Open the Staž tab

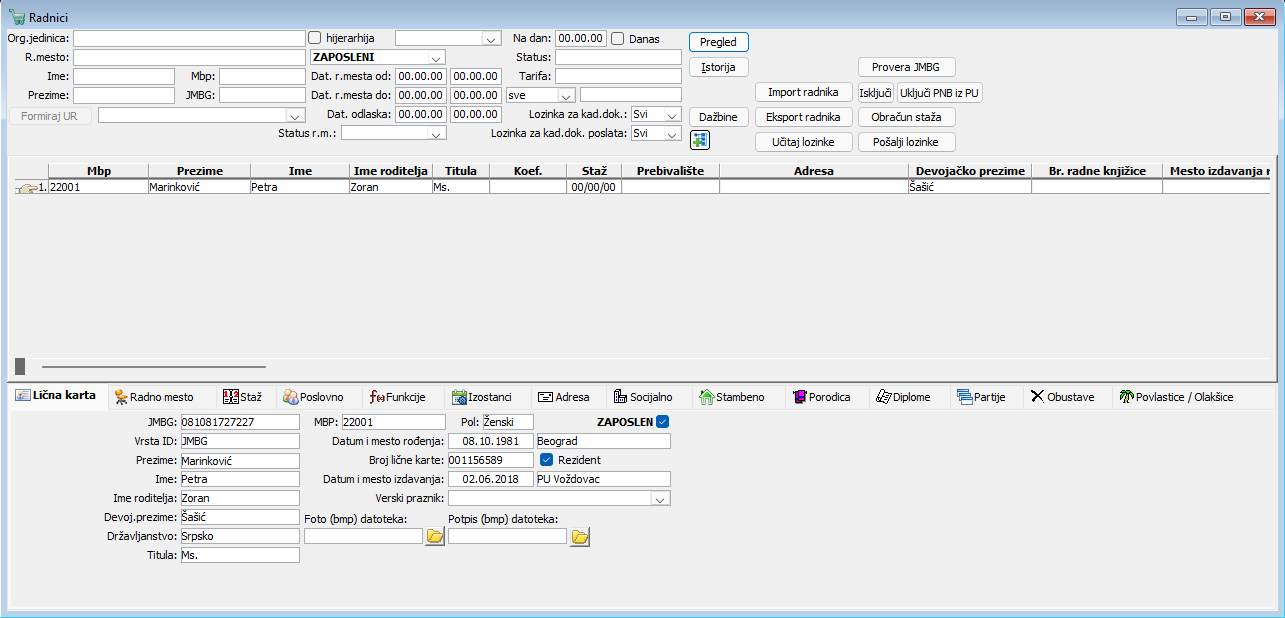[x=244, y=397]
